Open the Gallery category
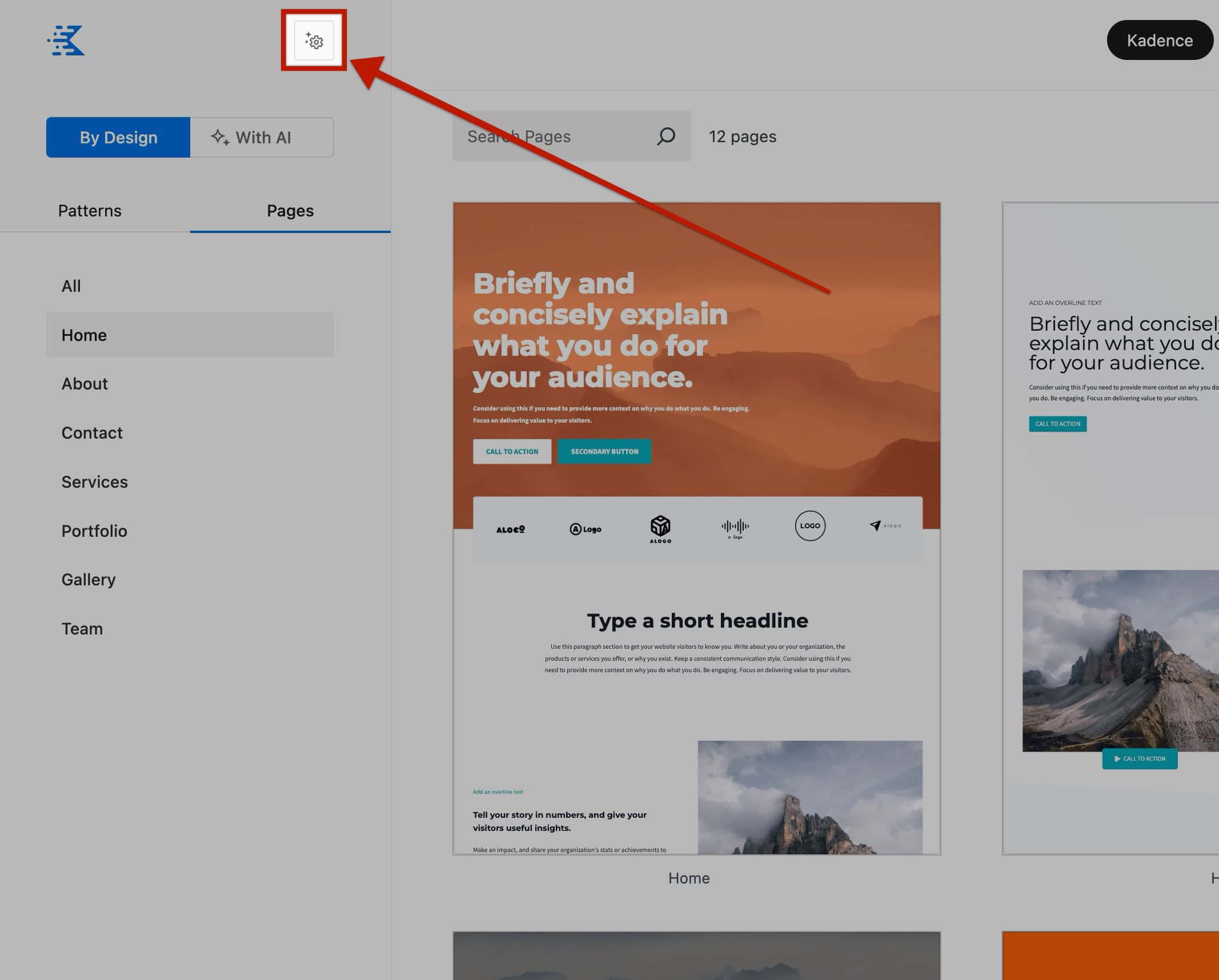Image resolution: width=1219 pixels, height=980 pixels. 89,579
